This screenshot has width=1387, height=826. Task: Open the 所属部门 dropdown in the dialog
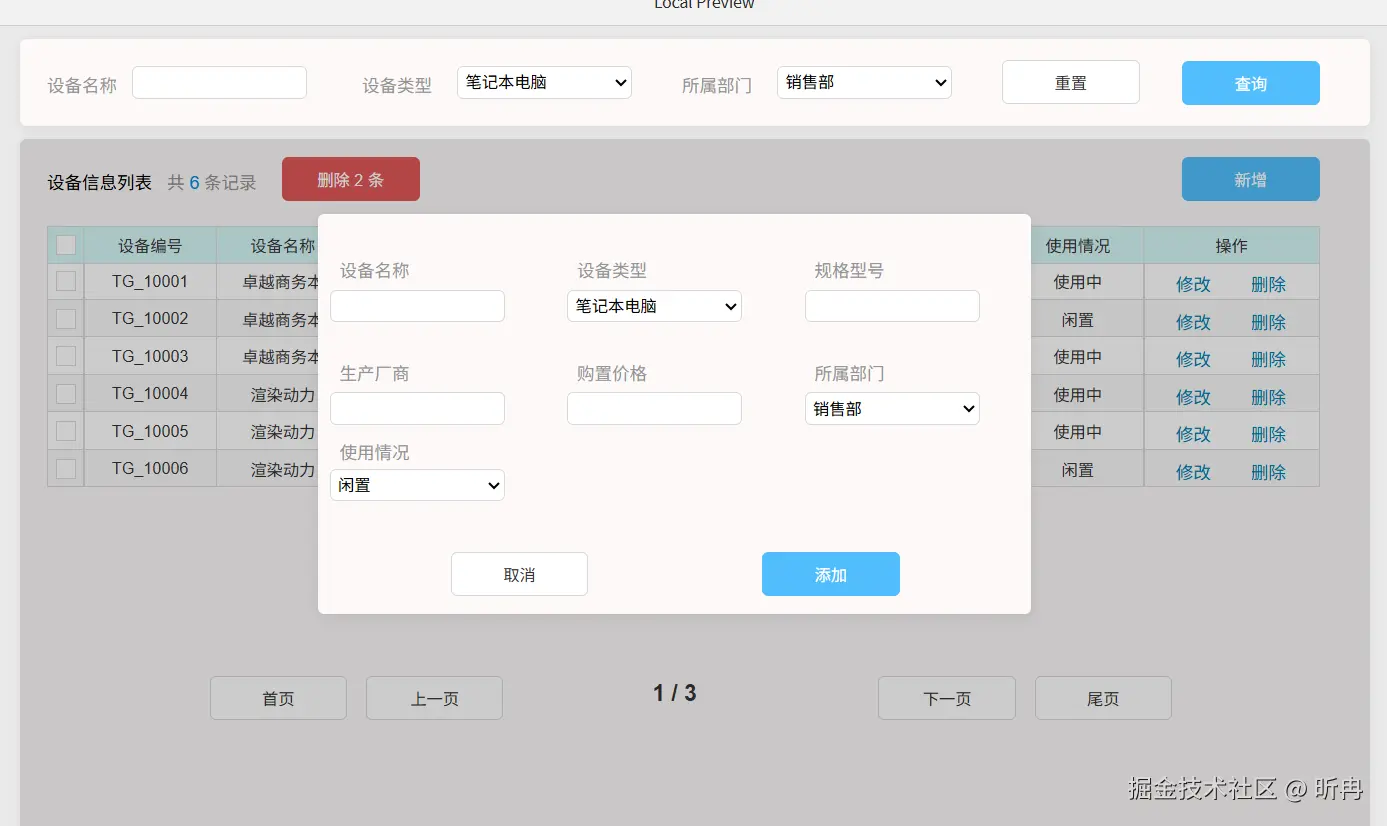(892, 408)
